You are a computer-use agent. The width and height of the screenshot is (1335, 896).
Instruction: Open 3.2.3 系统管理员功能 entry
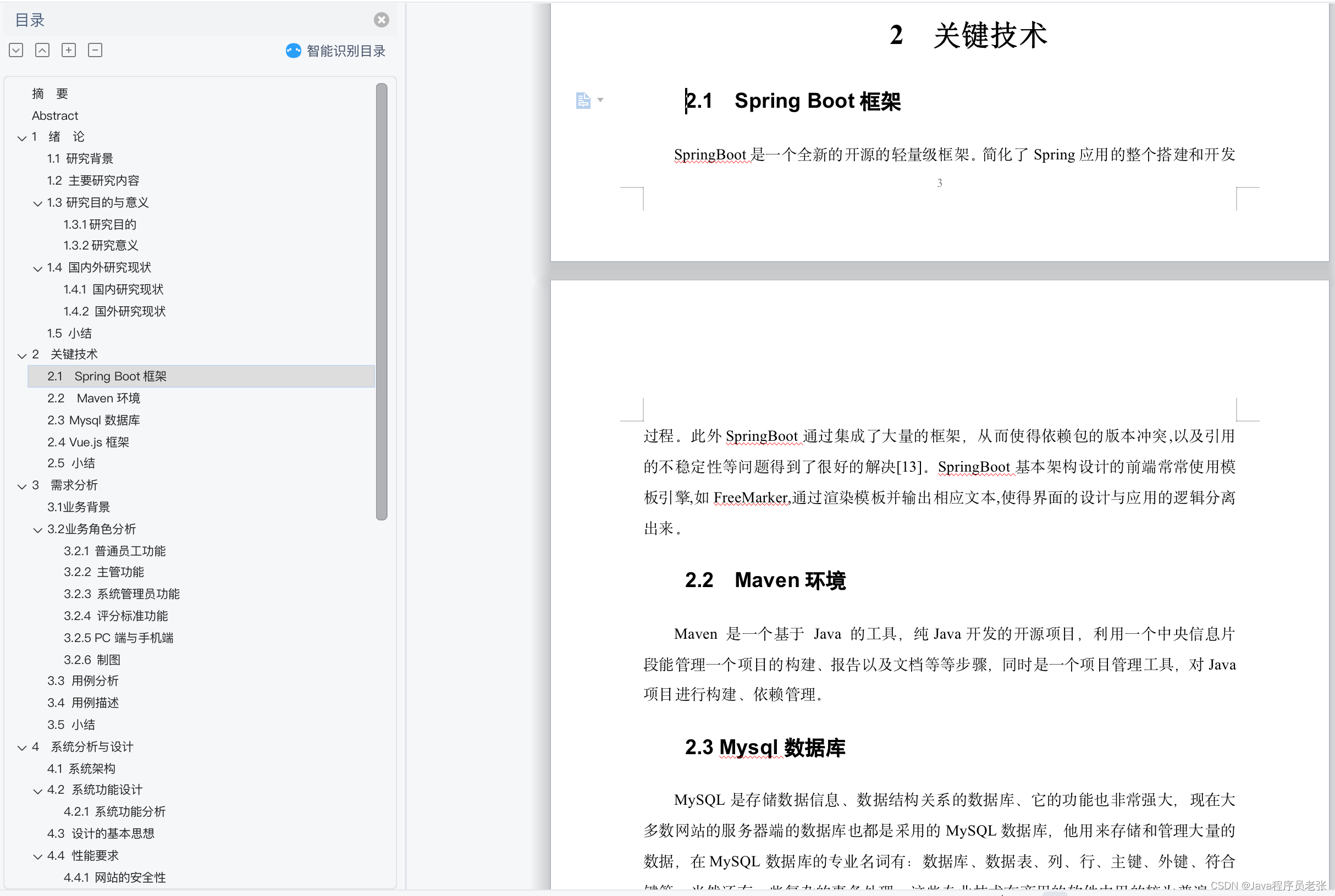coord(122,594)
